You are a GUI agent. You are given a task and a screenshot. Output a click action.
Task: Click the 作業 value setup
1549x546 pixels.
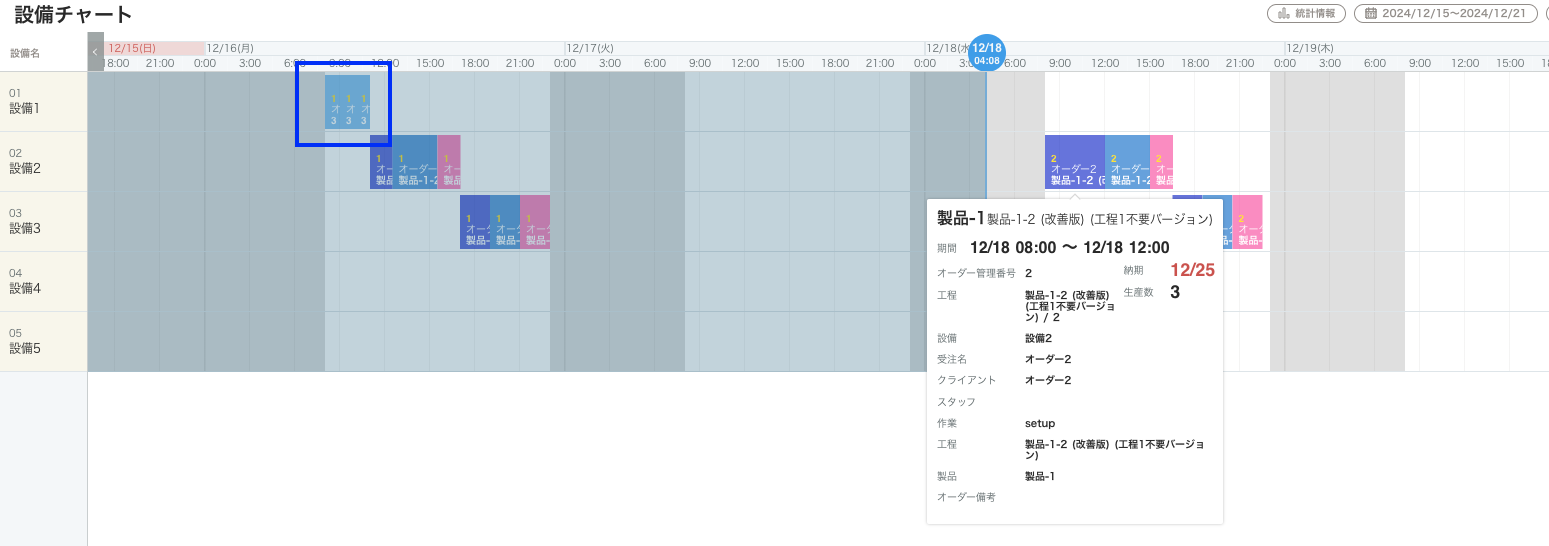click(x=1040, y=423)
